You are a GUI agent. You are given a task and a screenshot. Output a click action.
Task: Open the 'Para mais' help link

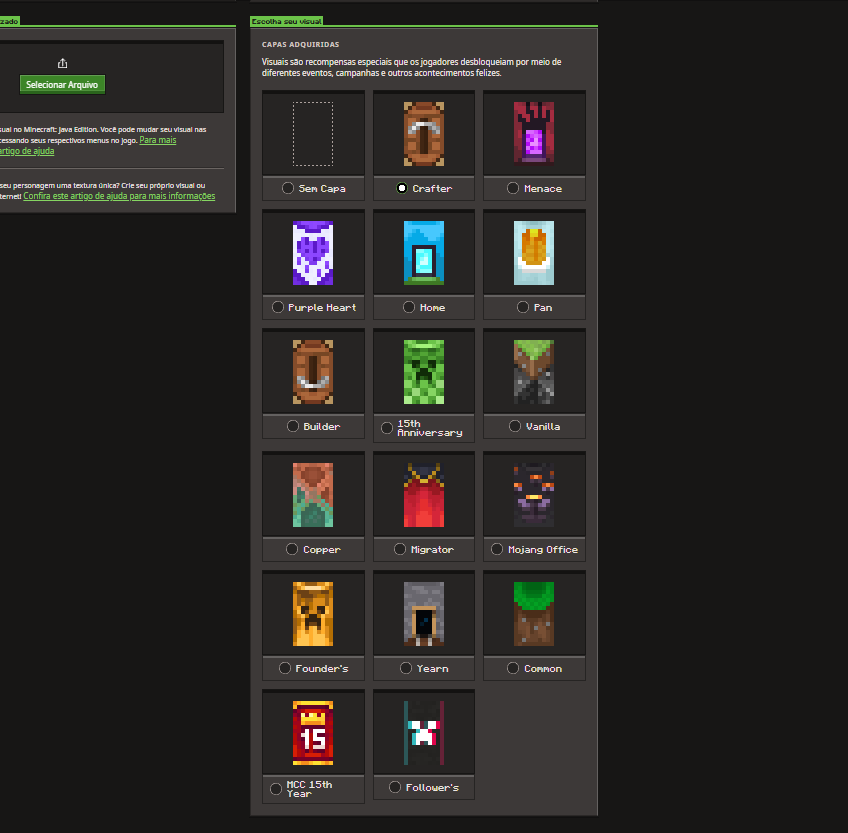(158, 140)
